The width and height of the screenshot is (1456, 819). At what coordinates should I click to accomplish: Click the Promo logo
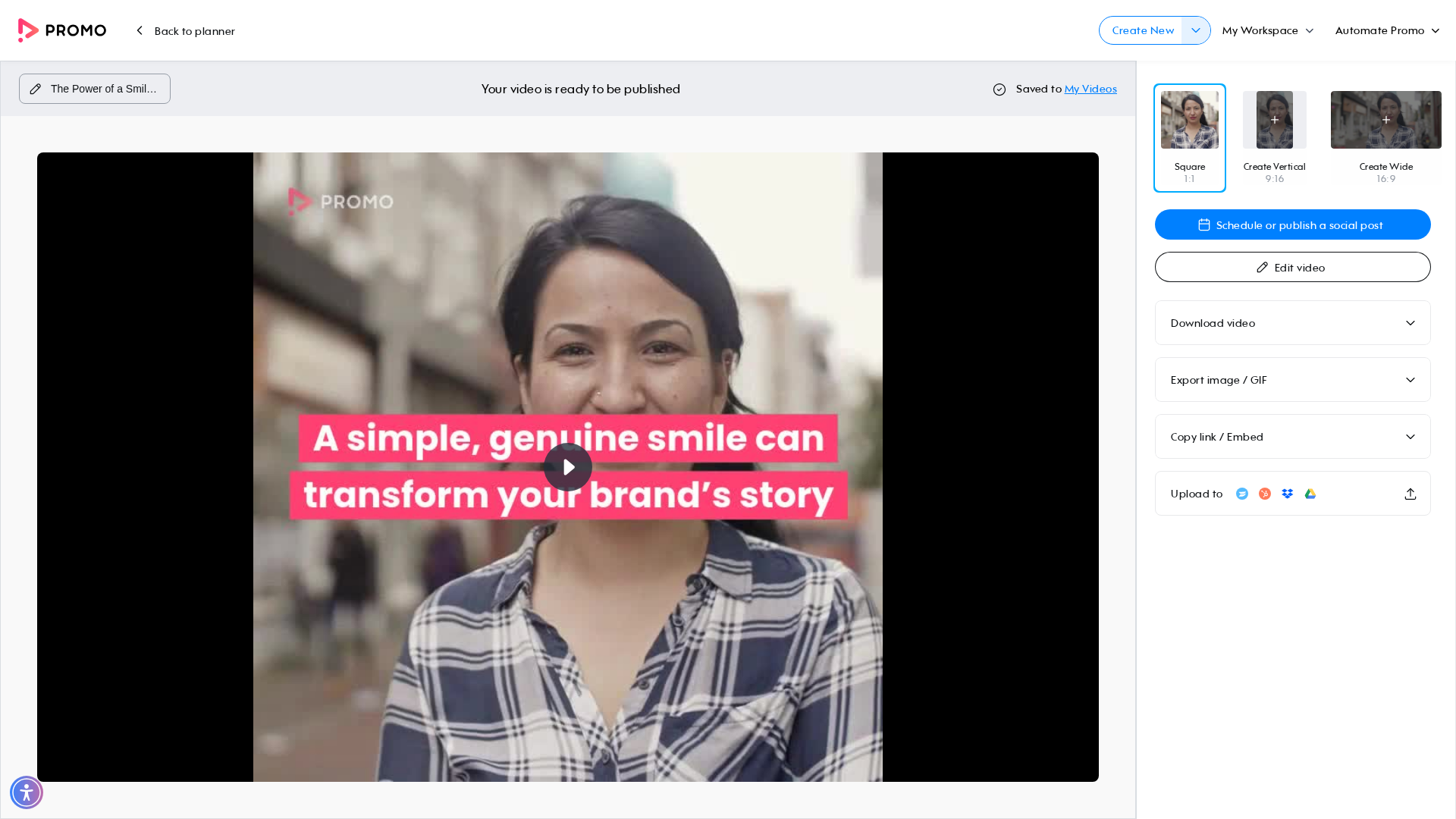[62, 30]
